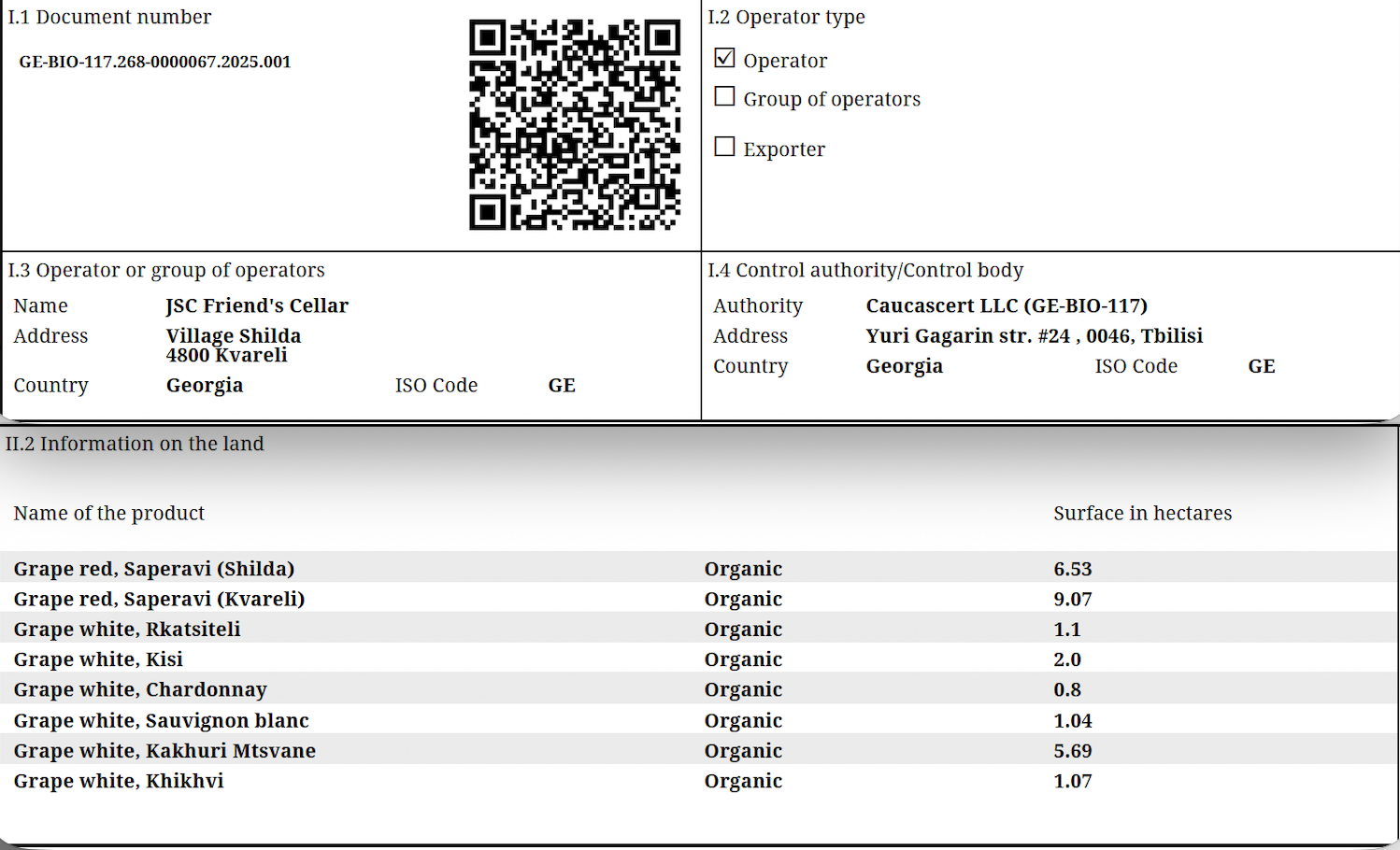Select the Grape white, Kakhuri Mtsvane row
The width and height of the screenshot is (1400, 850).
pos(164,751)
